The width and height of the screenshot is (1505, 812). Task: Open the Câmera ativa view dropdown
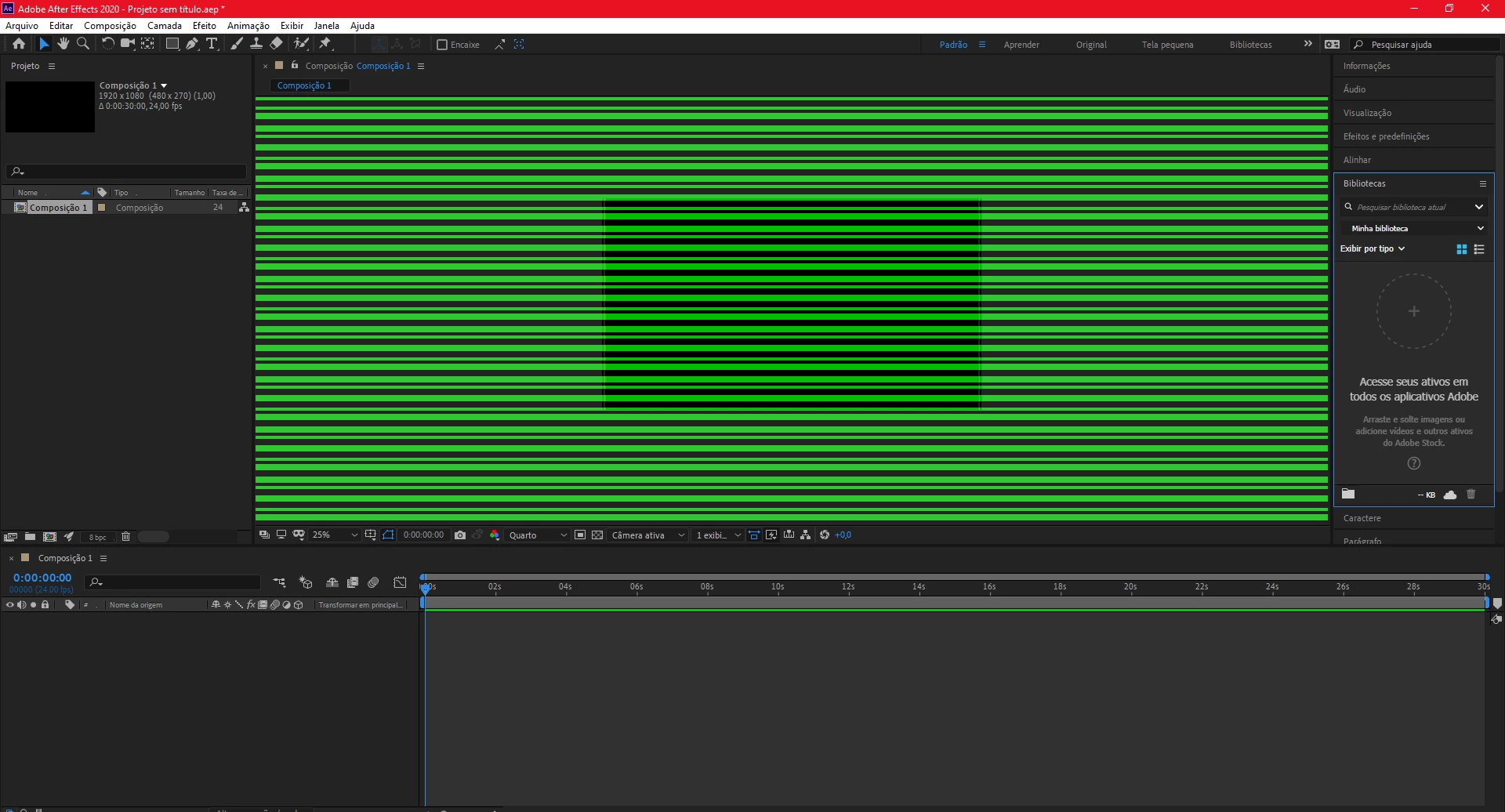tap(648, 535)
